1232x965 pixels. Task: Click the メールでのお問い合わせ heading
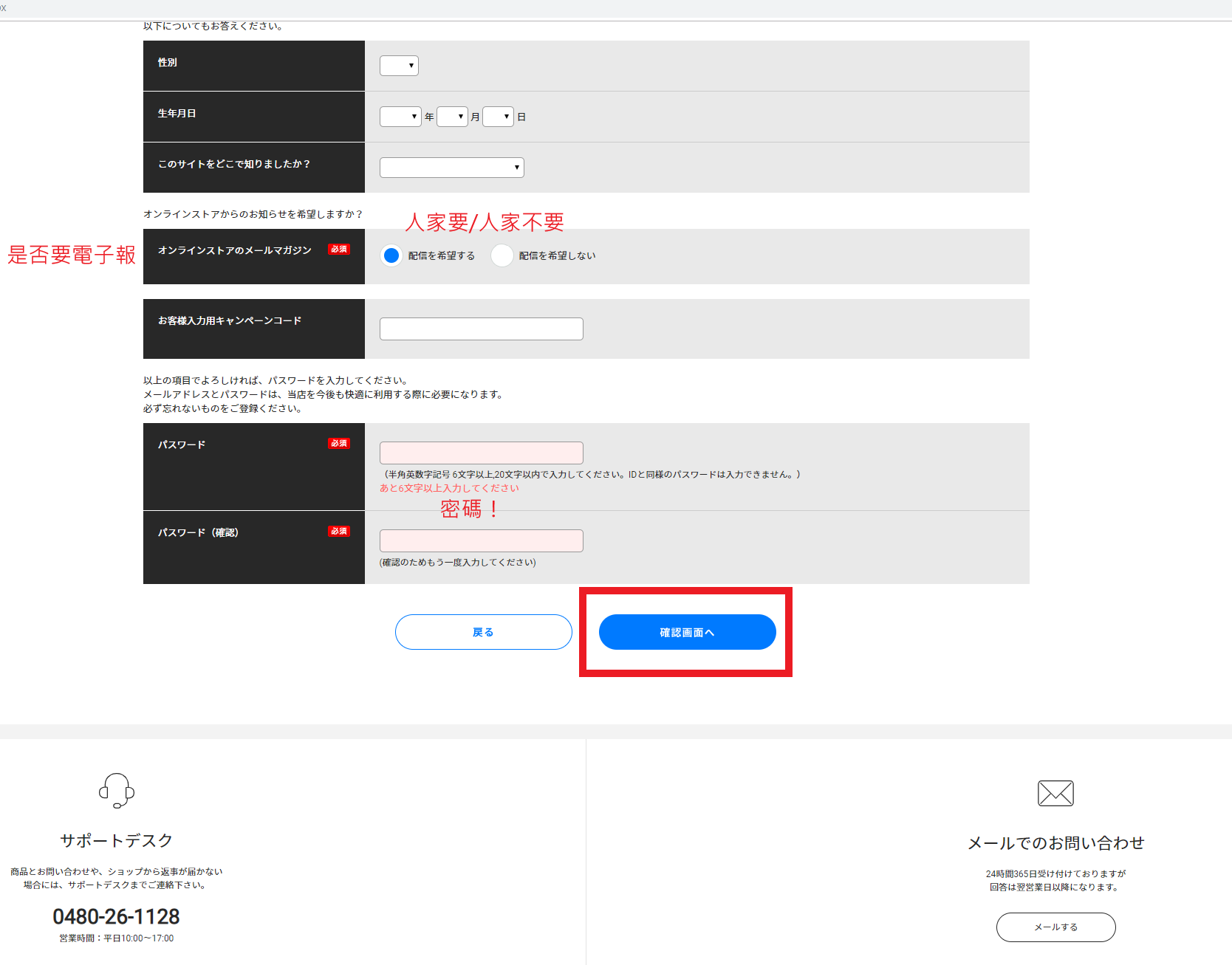(x=1055, y=842)
